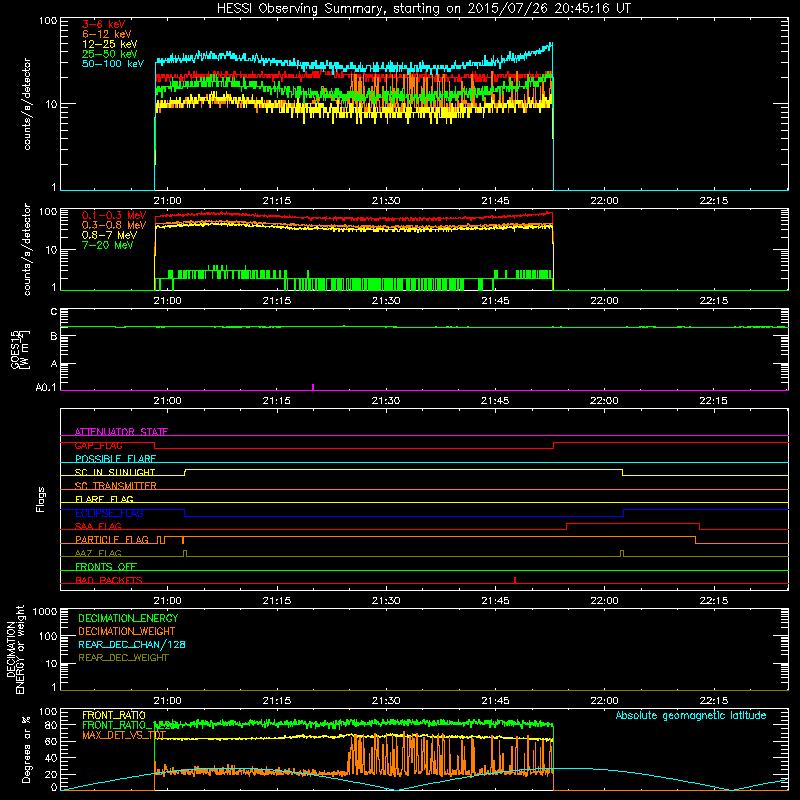Click the HESSI Observing Summary title

tap(424, 9)
